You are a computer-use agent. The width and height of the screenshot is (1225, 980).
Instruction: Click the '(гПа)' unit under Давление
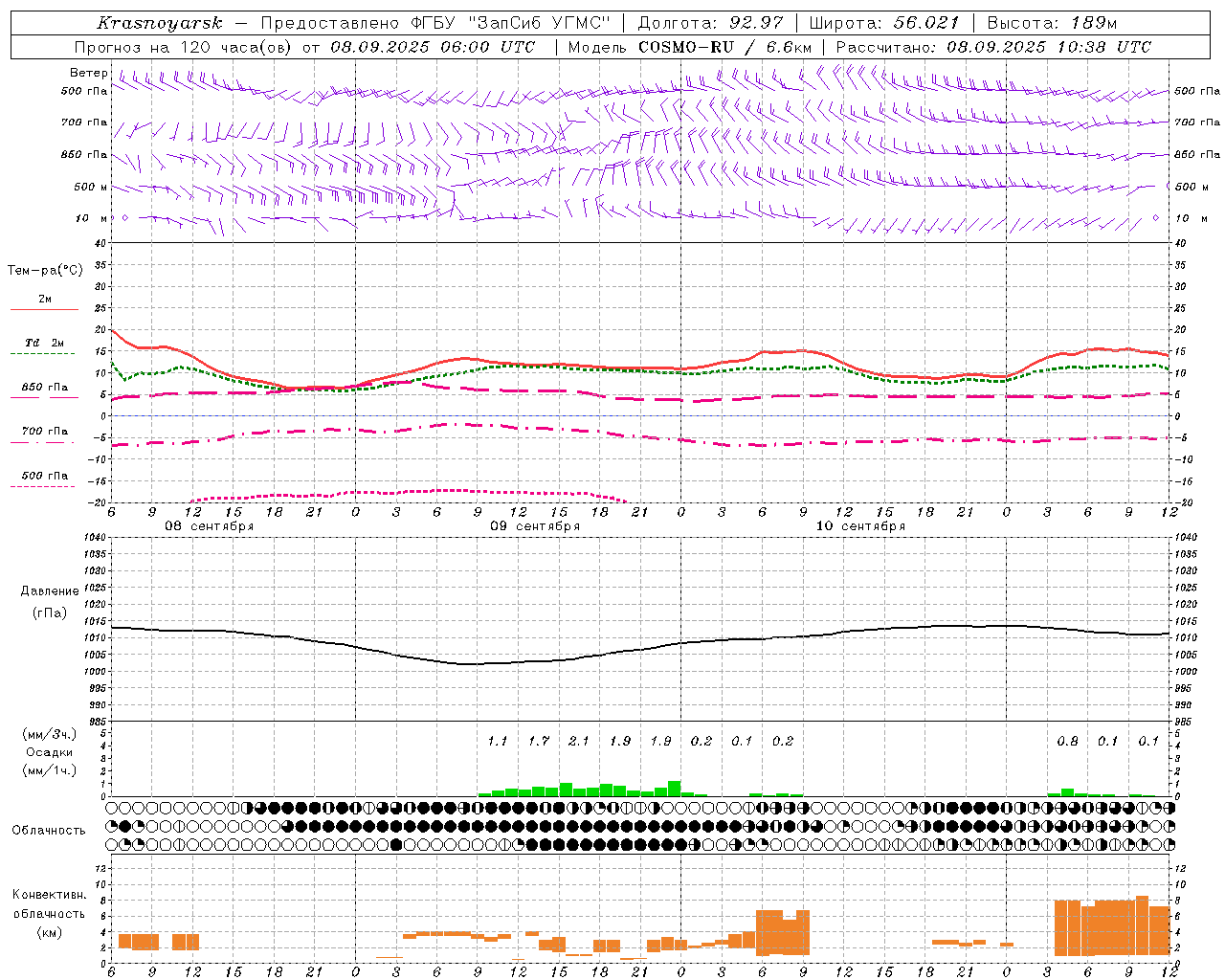50,613
